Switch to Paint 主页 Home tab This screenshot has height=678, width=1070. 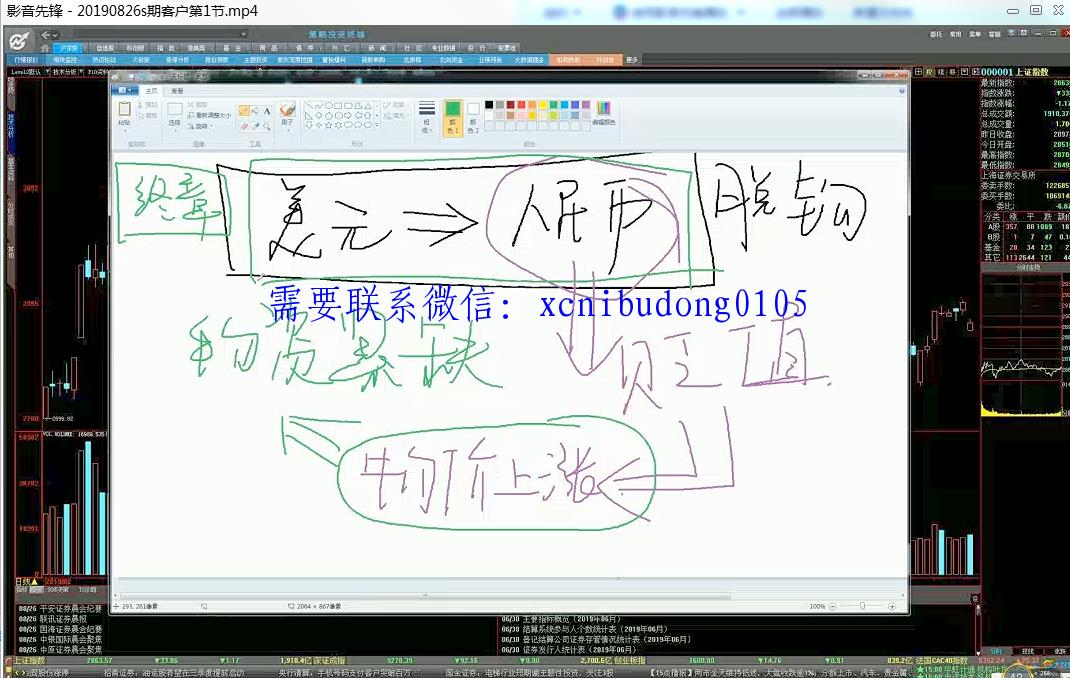click(151, 91)
